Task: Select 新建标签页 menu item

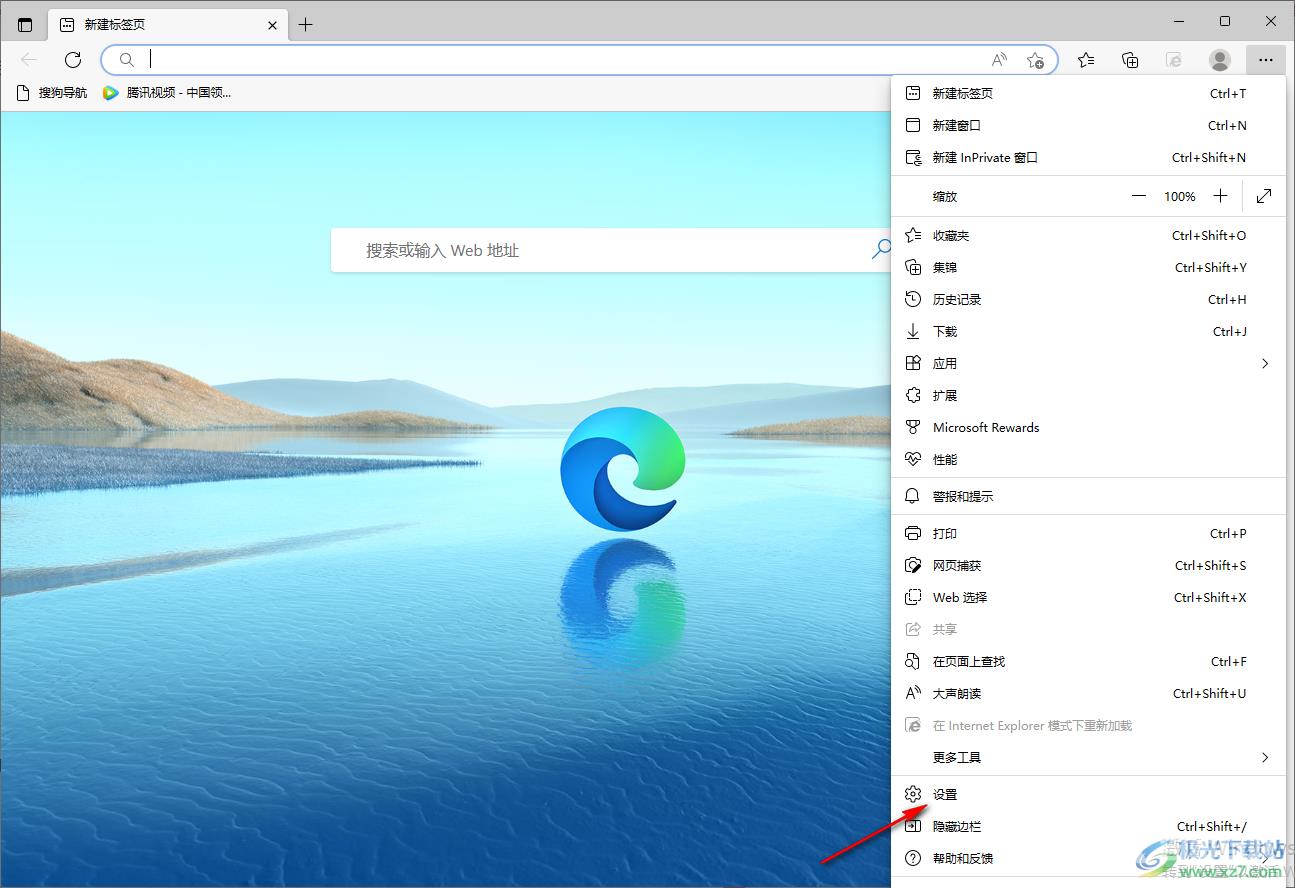Action: (1088, 93)
